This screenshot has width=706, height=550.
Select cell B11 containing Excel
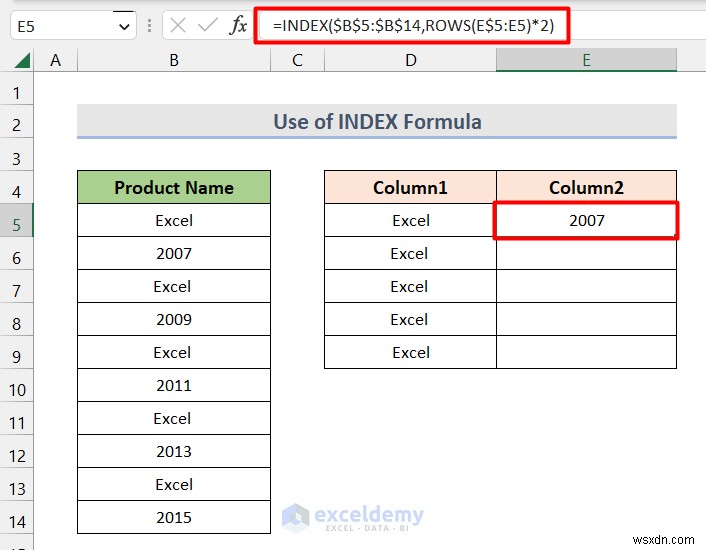click(x=174, y=418)
